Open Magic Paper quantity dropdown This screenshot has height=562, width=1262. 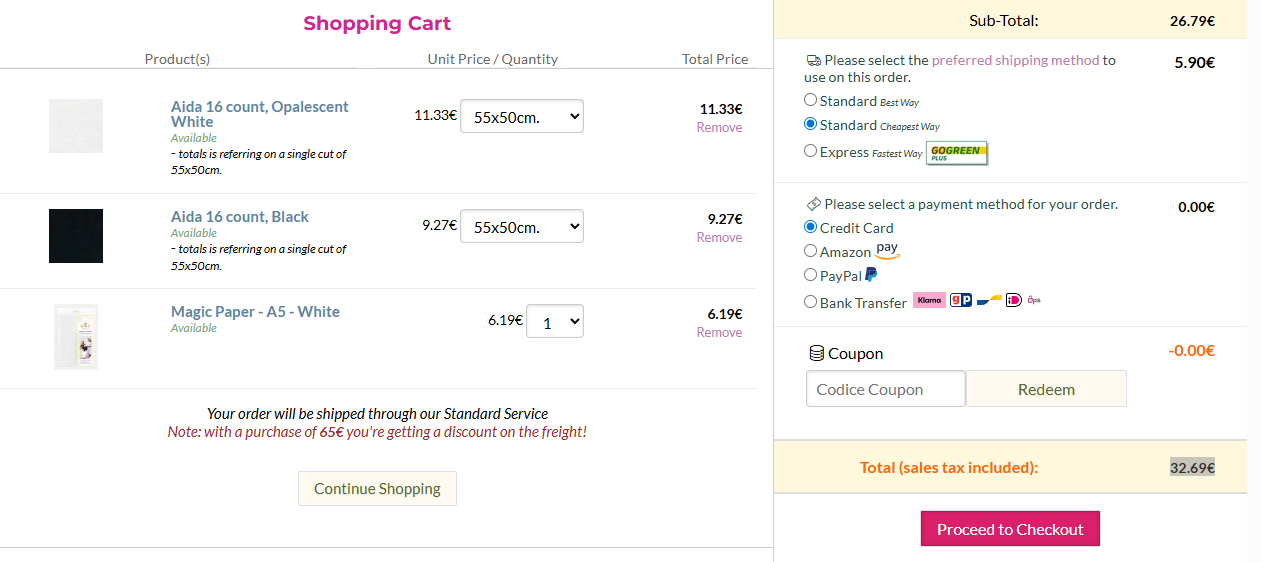pos(554,321)
